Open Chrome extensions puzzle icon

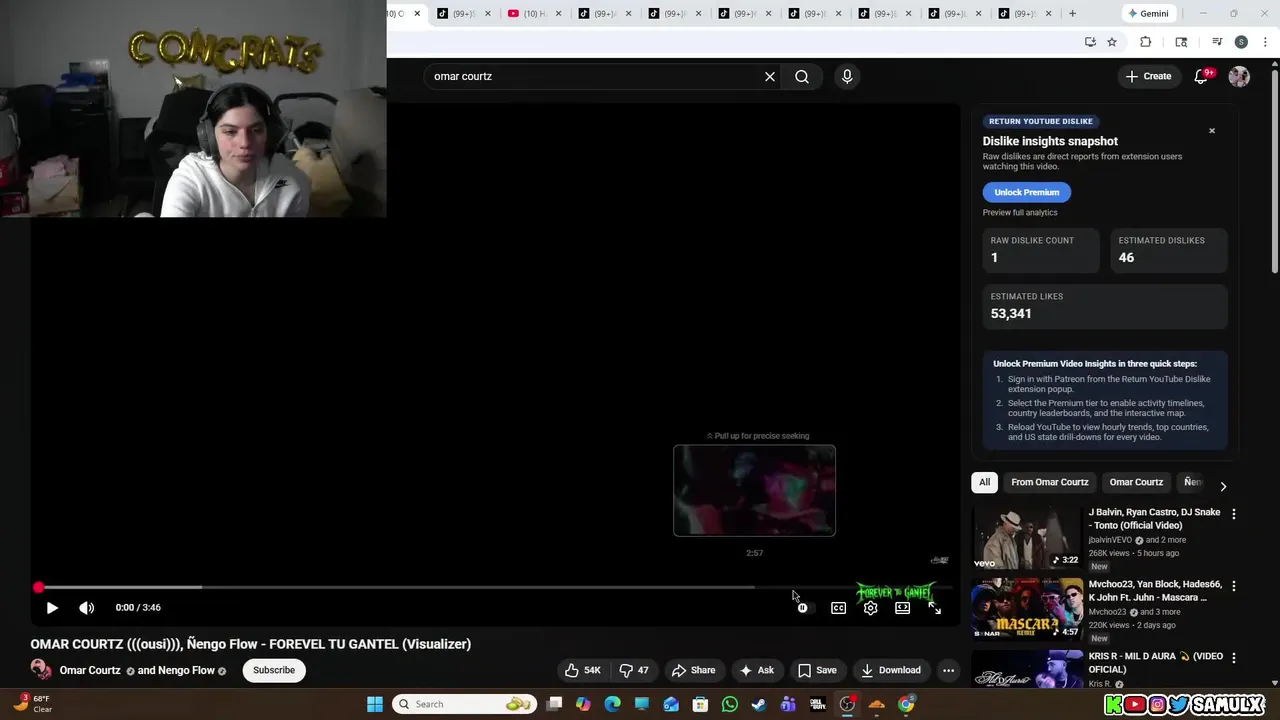click(x=1146, y=42)
